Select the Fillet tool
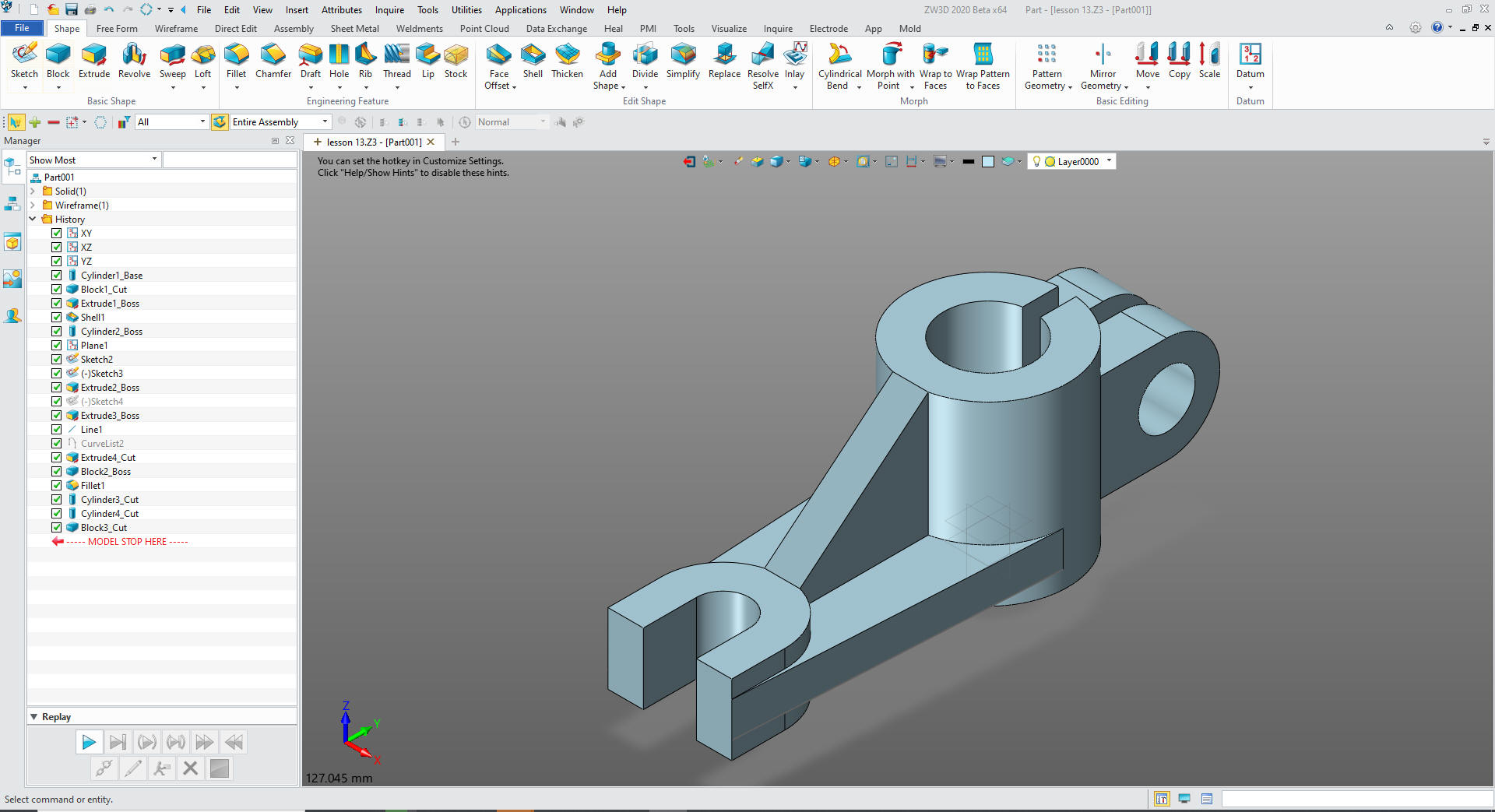 click(x=236, y=61)
